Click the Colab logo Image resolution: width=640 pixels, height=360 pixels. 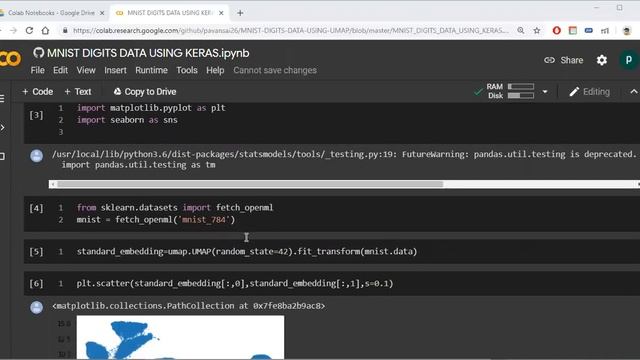(x=10, y=59)
